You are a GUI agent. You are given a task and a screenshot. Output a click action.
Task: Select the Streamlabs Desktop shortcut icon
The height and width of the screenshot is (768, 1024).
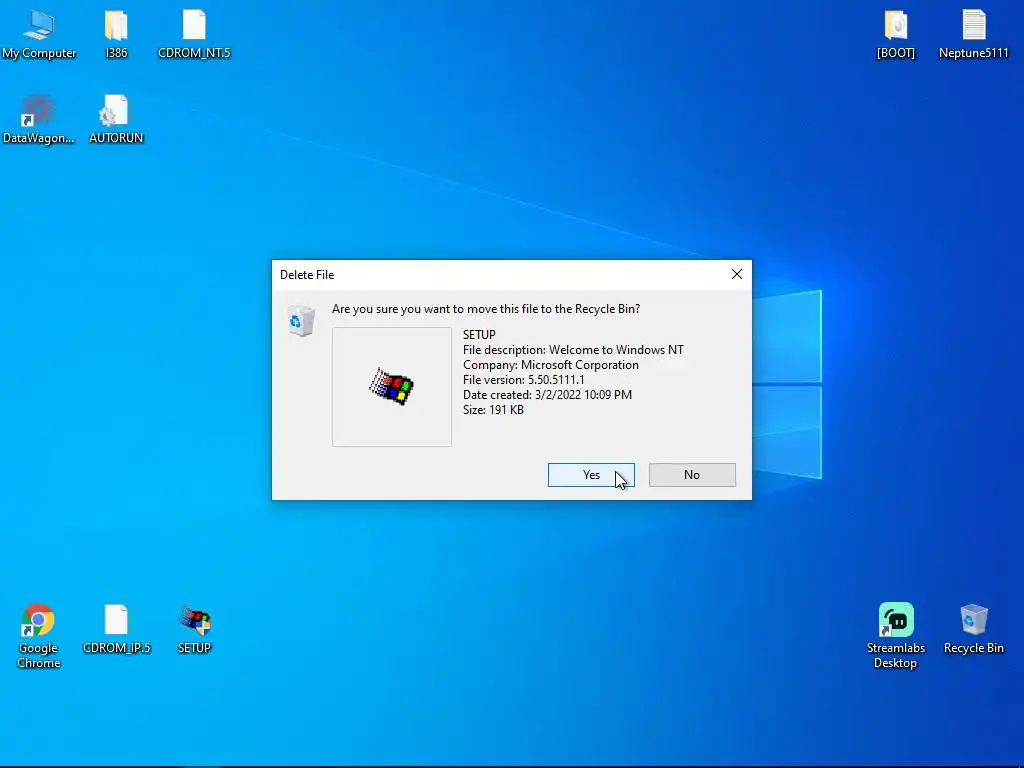(x=895, y=636)
